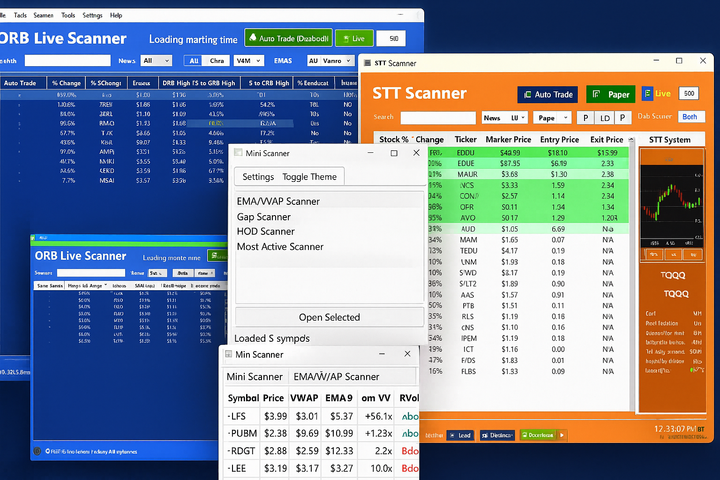Click the Mini Scanner window title icon
This screenshot has height=480, width=720.
(x=238, y=152)
